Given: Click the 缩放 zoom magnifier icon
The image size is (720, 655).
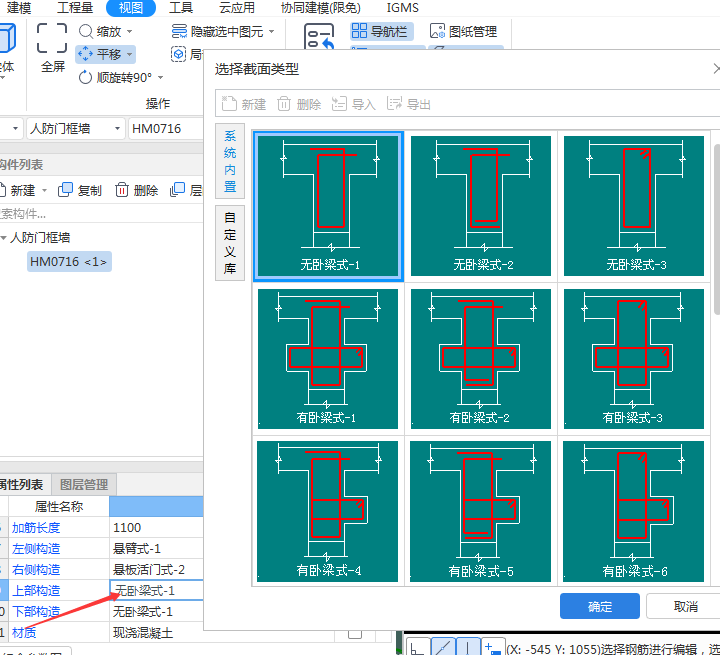Looking at the screenshot, I should (x=86, y=31).
